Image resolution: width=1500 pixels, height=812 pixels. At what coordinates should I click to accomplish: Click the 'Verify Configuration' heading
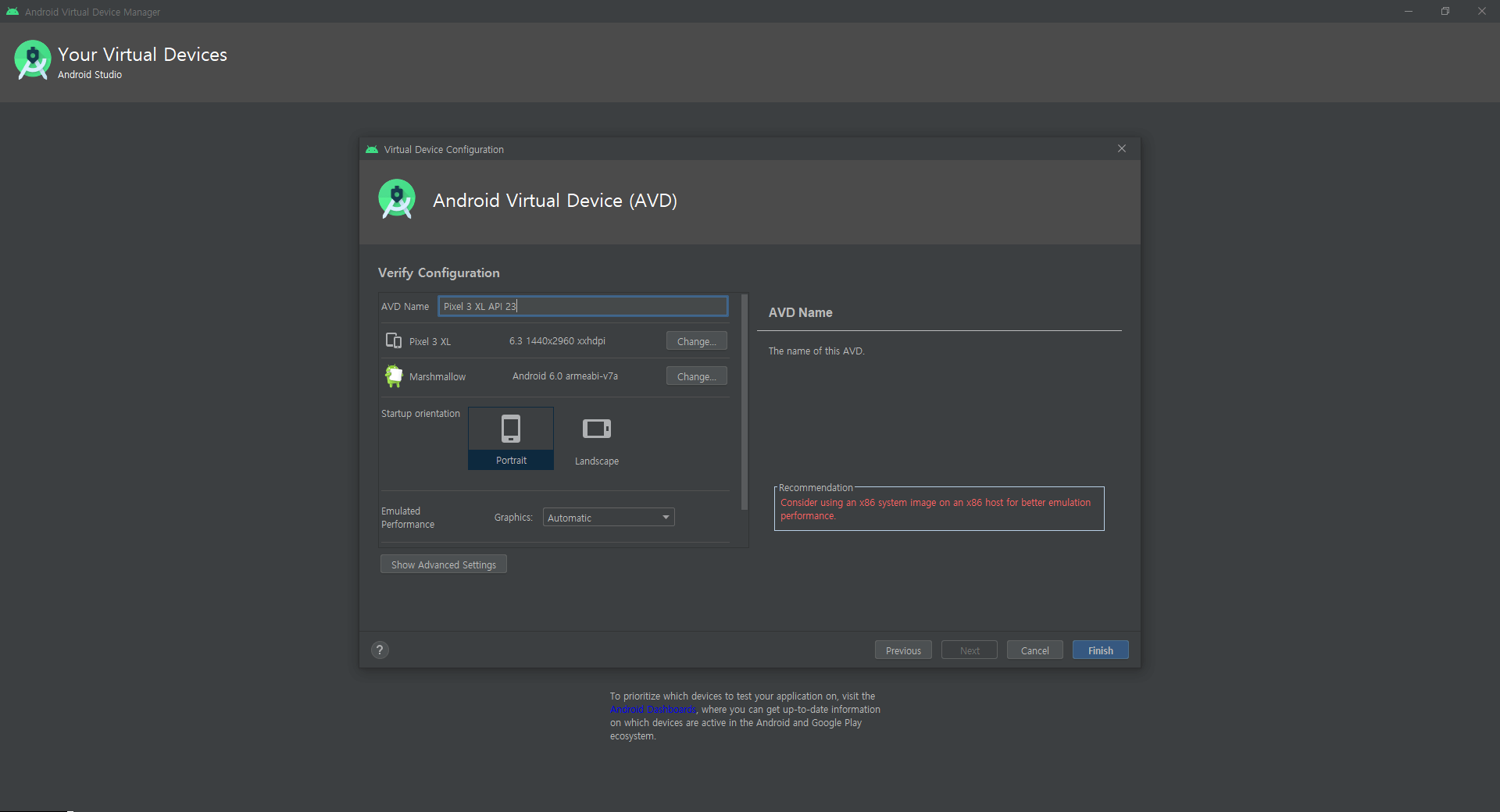click(438, 272)
